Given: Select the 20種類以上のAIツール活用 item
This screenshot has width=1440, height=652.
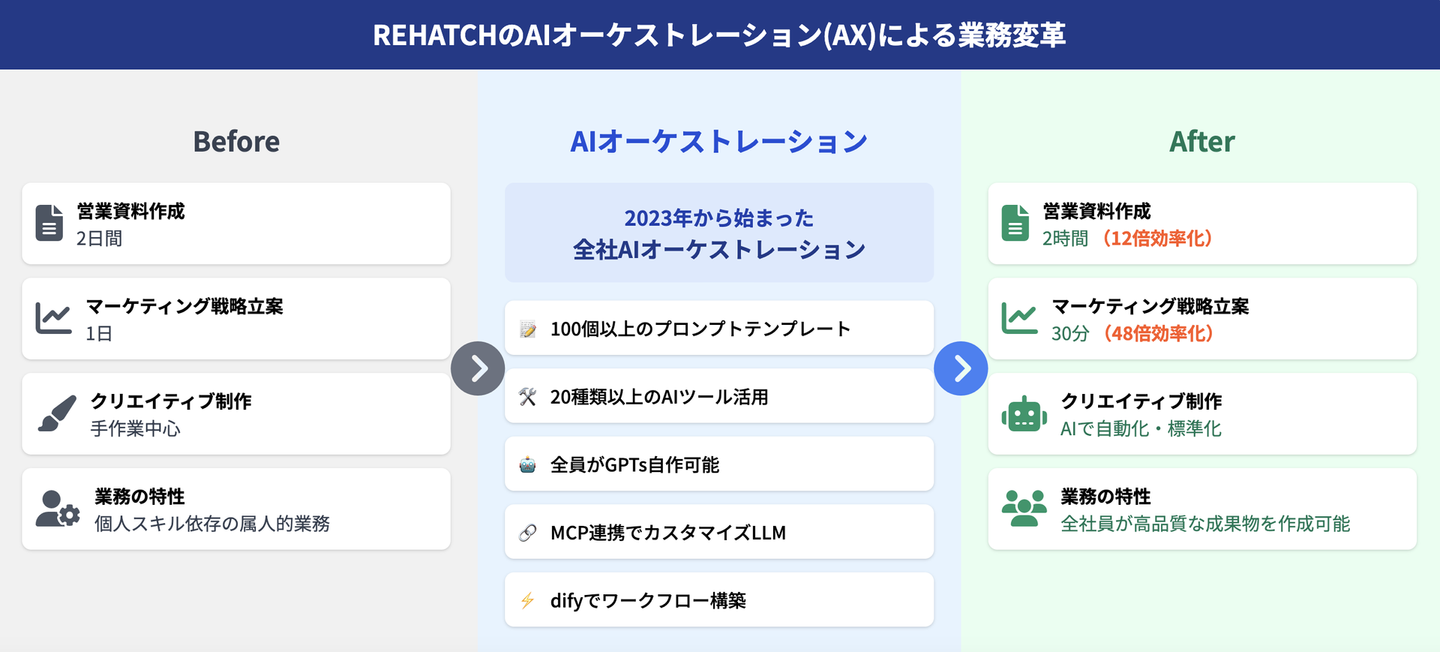Looking at the screenshot, I should (719, 396).
